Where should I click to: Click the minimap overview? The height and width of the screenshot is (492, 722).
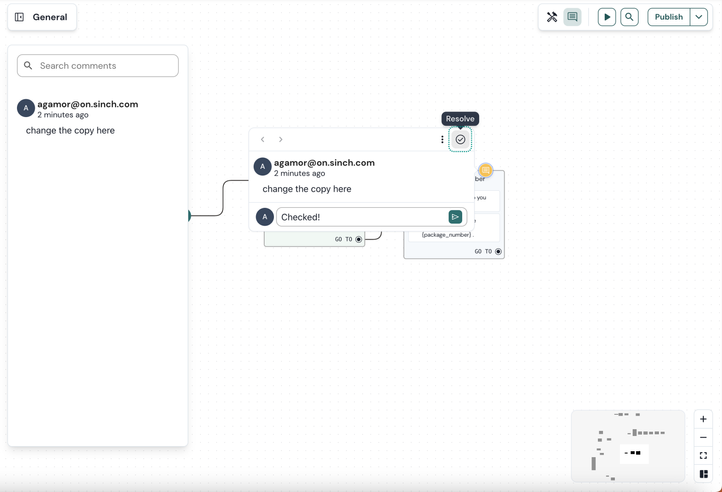[628, 447]
